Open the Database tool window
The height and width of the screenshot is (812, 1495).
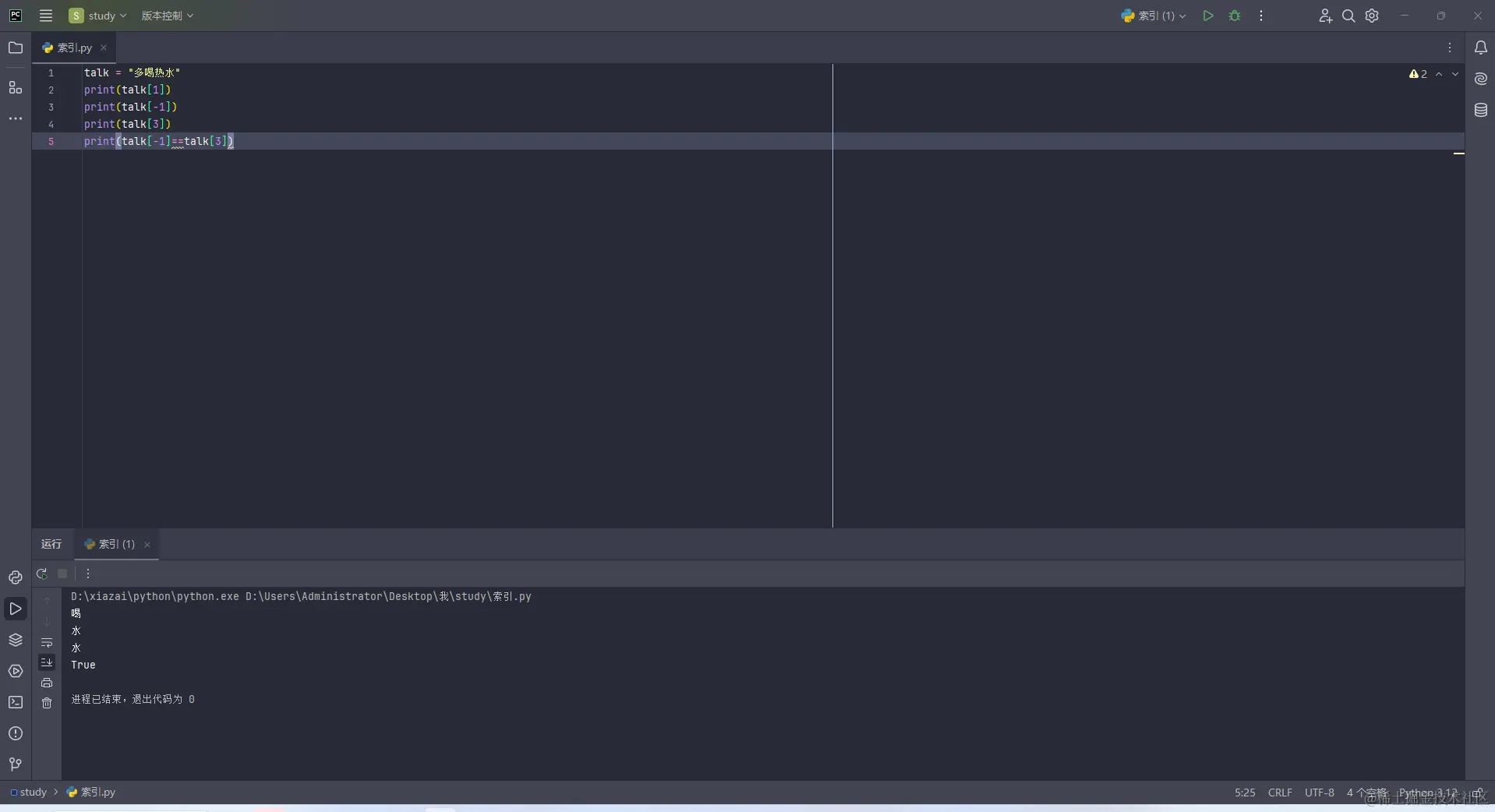pos(1481,111)
